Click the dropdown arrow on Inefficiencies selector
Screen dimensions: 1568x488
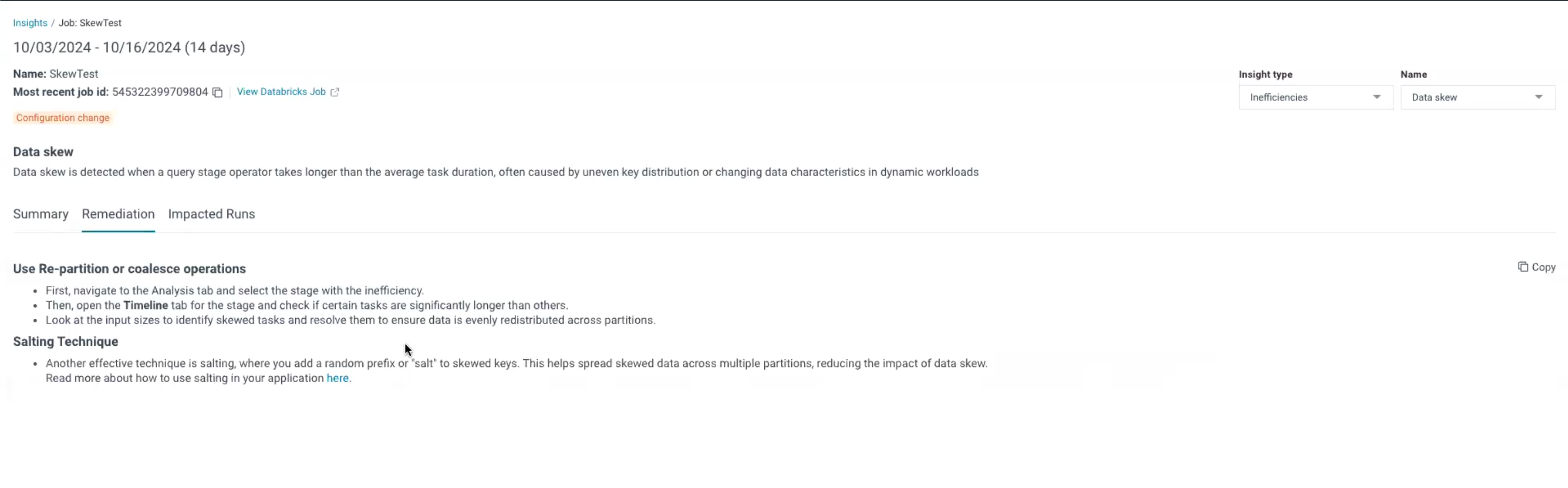[x=1377, y=97]
